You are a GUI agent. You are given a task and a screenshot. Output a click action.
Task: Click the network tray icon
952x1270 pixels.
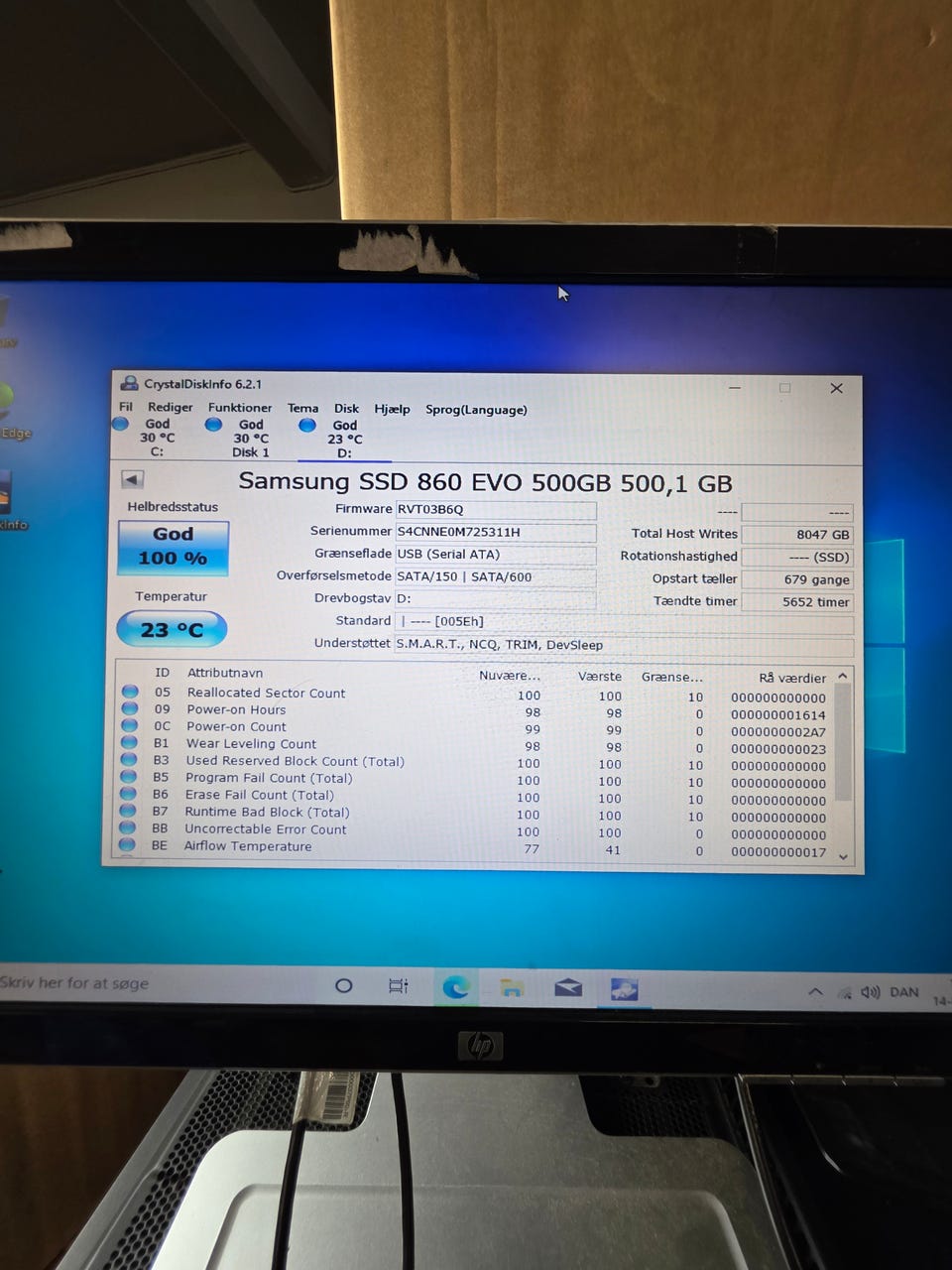click(x=845, y=992)
